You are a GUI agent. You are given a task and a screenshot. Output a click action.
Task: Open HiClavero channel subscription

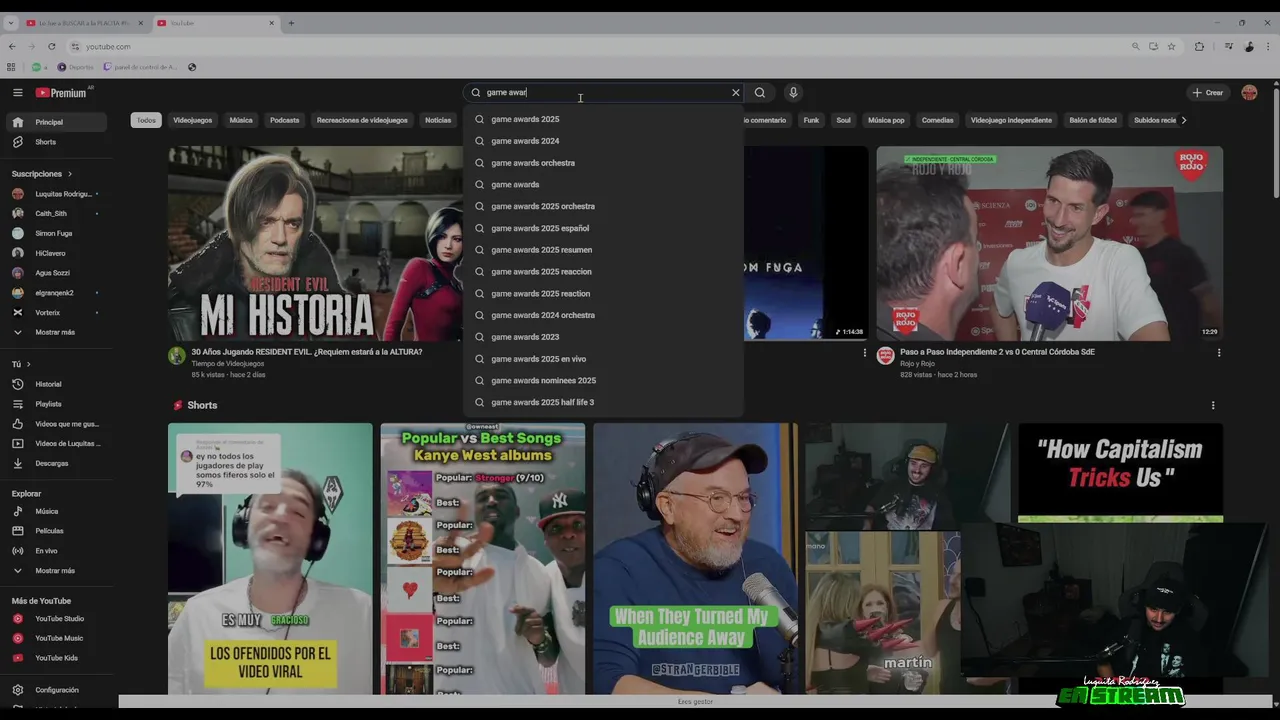(55, 253)
